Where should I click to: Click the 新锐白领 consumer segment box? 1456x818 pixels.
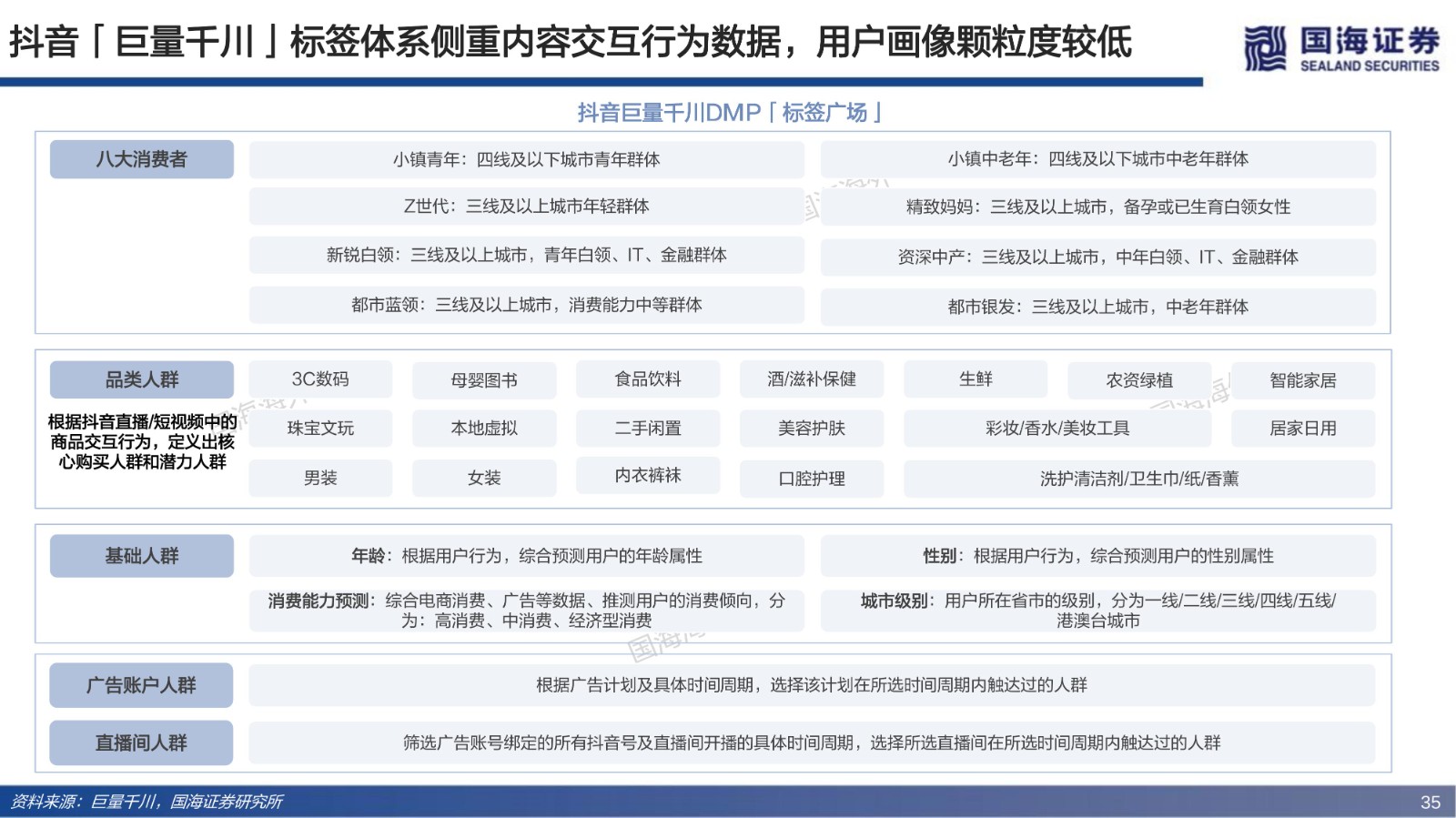[527, 255]
